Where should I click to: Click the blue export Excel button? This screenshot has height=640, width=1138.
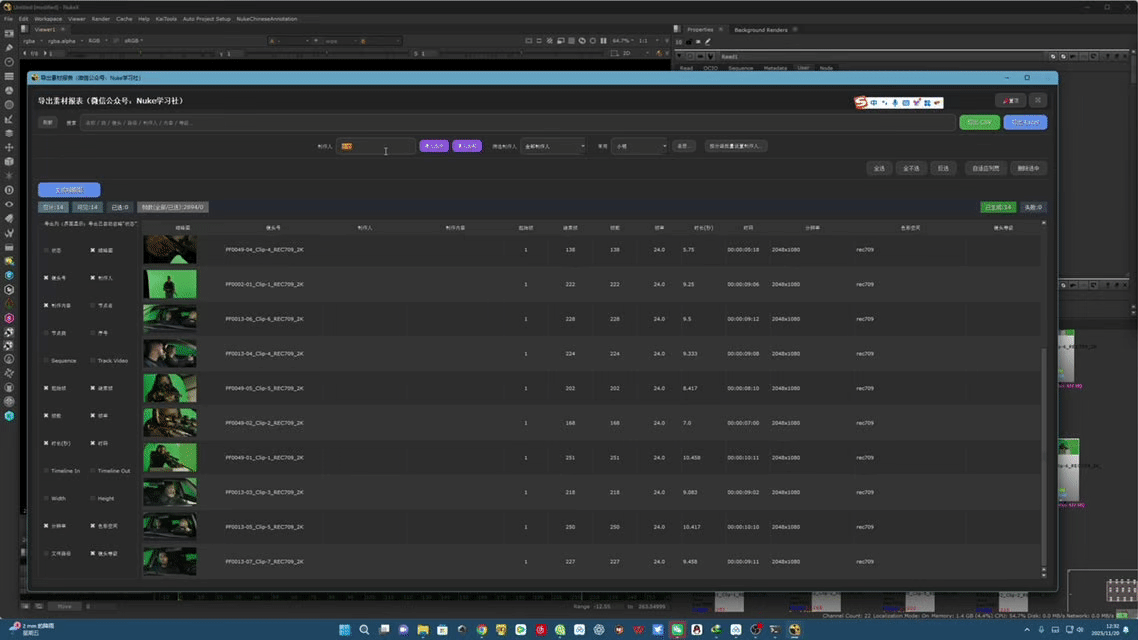point(1026,123)
